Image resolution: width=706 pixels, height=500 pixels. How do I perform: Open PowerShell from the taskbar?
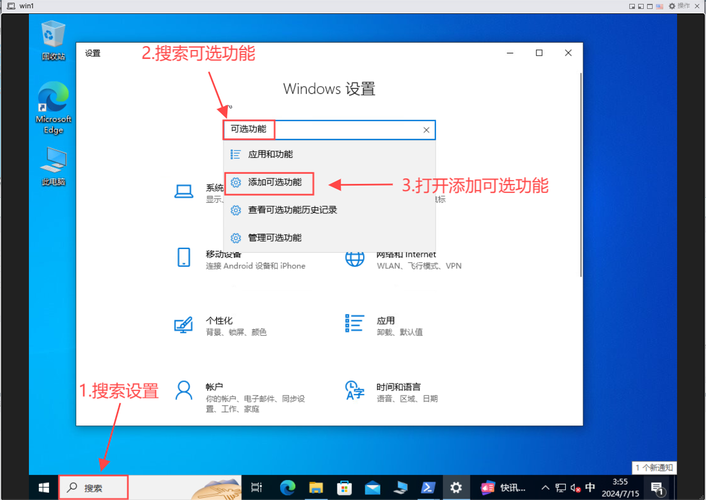coord(428,487)
